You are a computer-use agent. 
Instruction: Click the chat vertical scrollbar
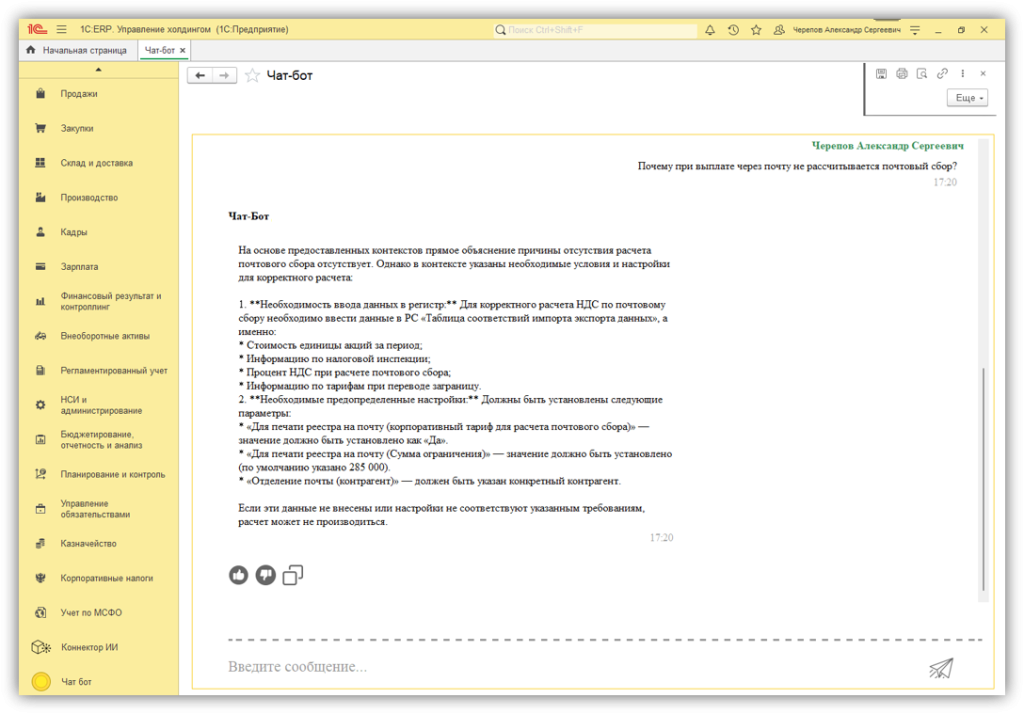point(983,480)
